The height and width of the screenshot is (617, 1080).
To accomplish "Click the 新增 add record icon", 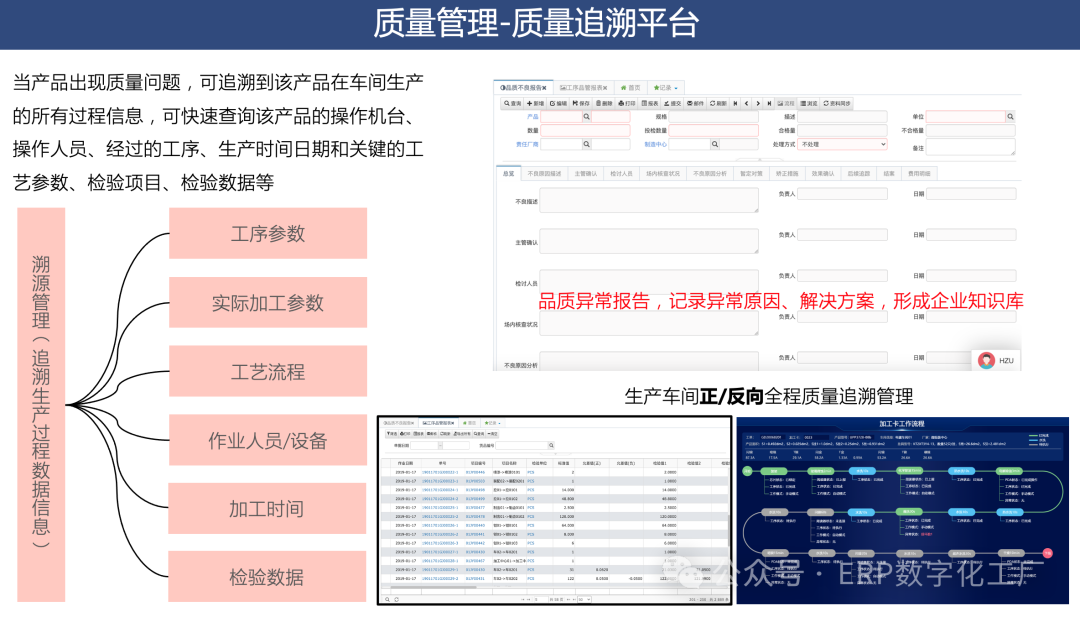I will 535,103.
